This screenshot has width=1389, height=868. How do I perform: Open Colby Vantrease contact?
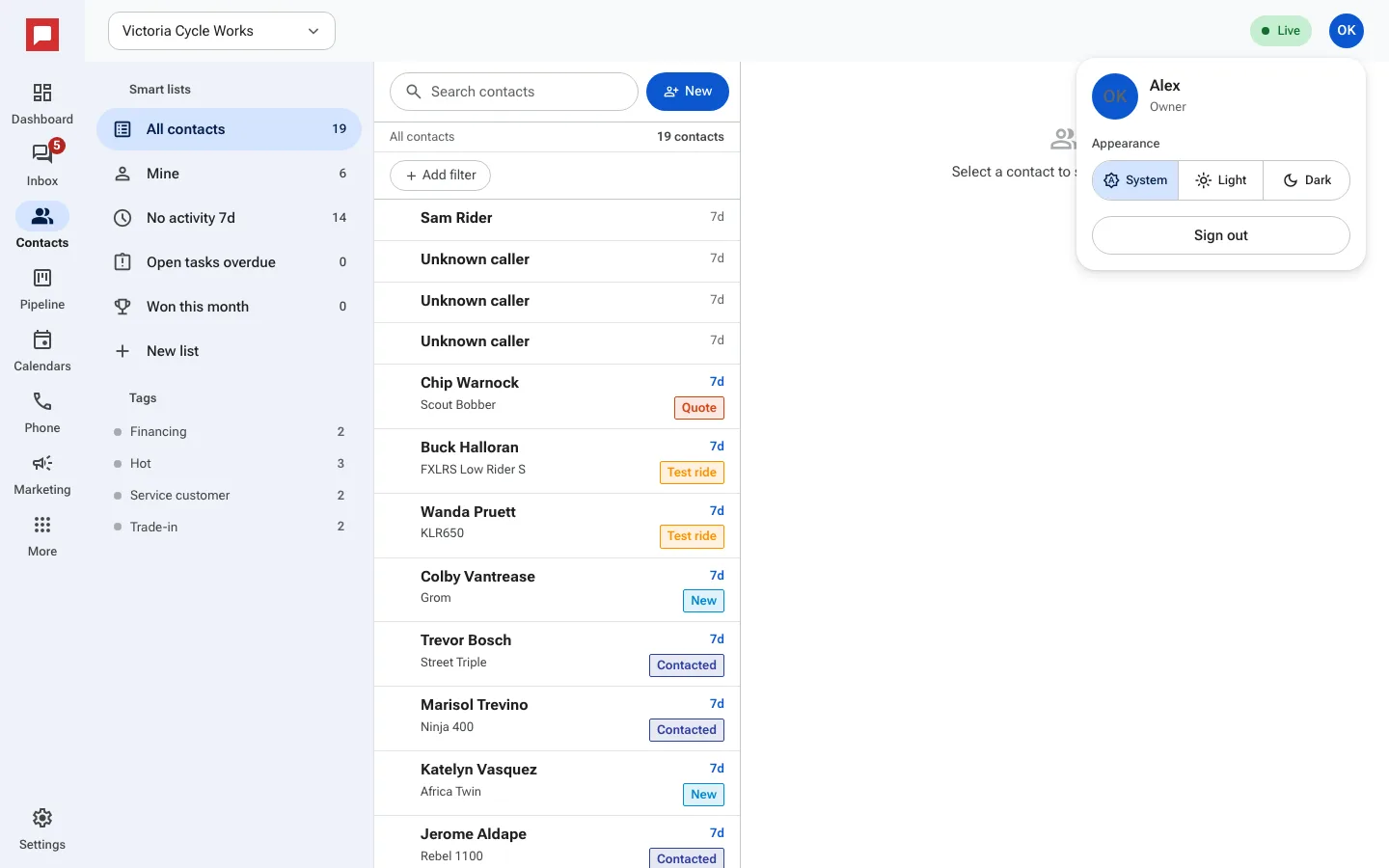pyautogui.click(x=558, y=590)
